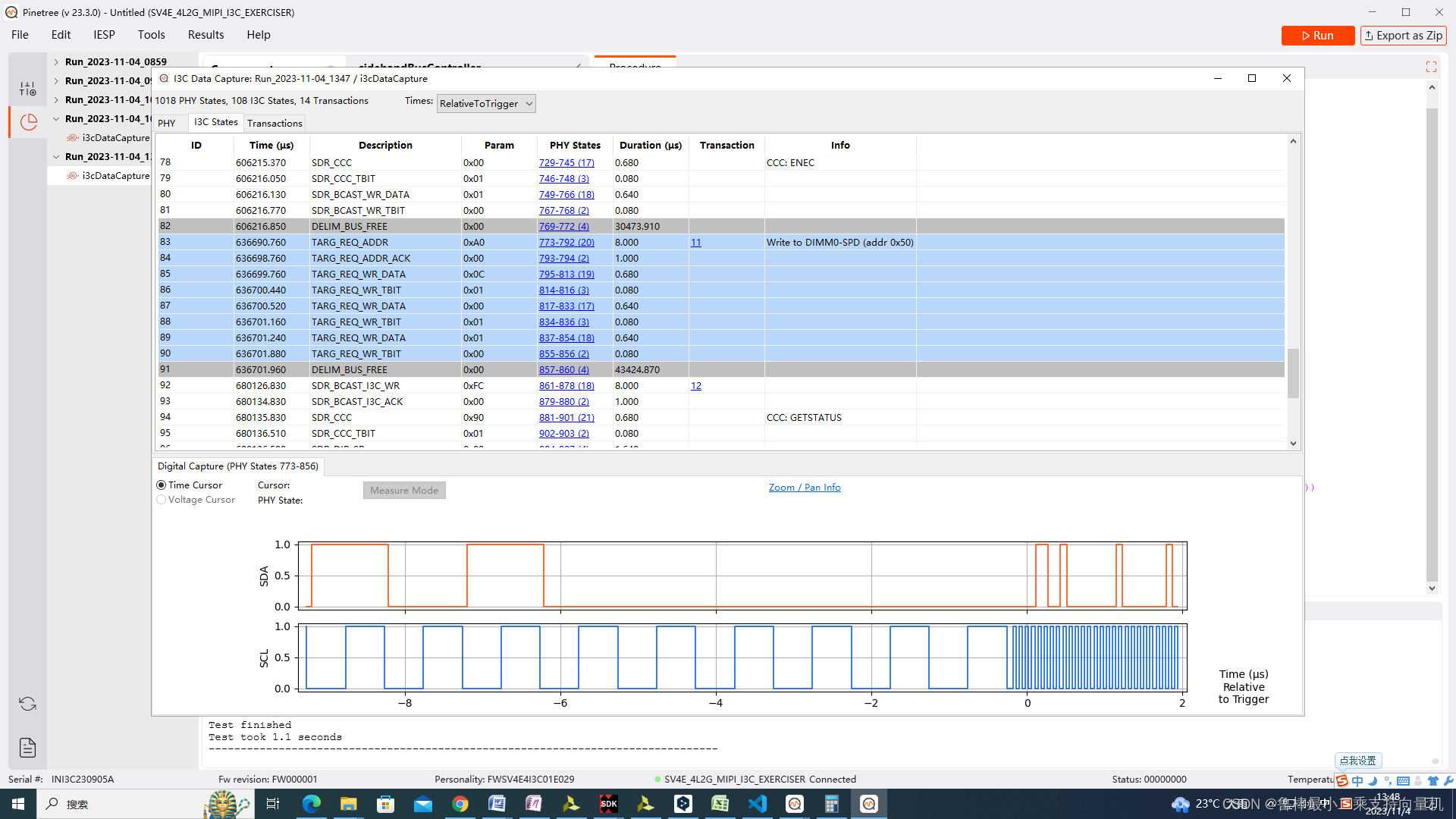Select the pie chart results icon in sidebar
The image size is (1456, 819).
28,121
